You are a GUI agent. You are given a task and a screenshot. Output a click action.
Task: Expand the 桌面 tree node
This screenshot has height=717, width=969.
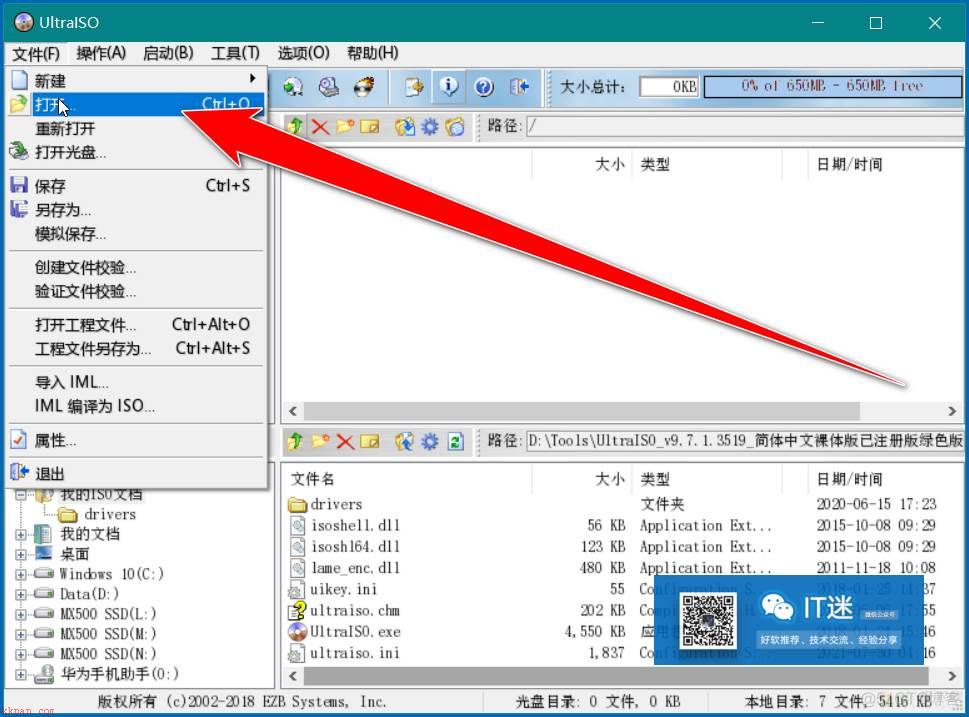(x=21, y=554)
